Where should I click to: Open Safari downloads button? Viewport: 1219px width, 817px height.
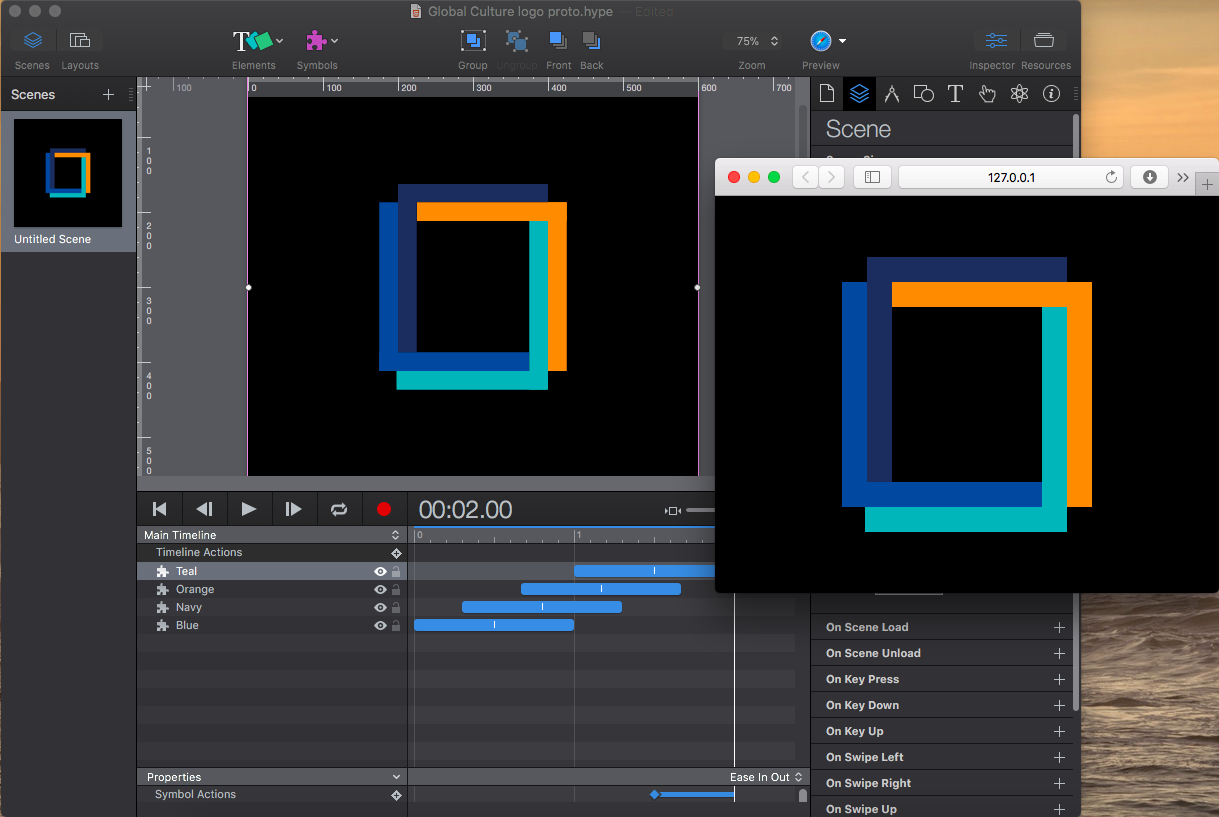[x=1149, y=177]
